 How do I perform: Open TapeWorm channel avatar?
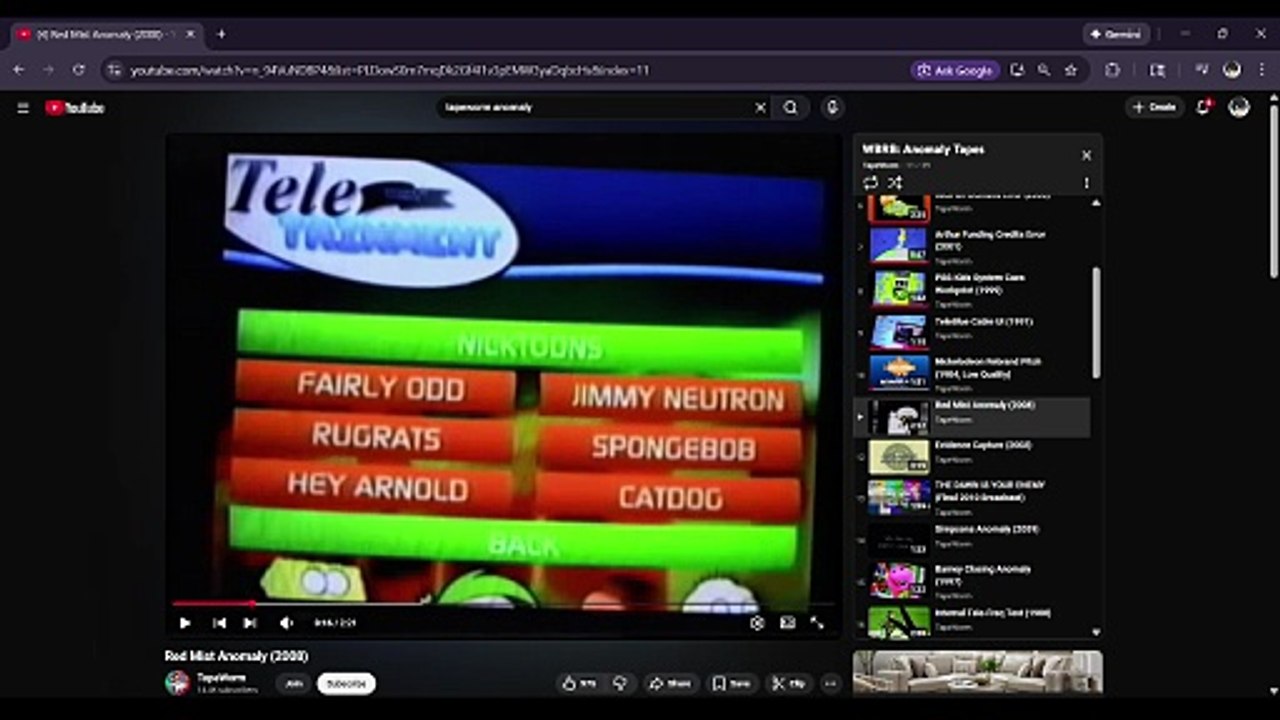click(x=177, y=683)
